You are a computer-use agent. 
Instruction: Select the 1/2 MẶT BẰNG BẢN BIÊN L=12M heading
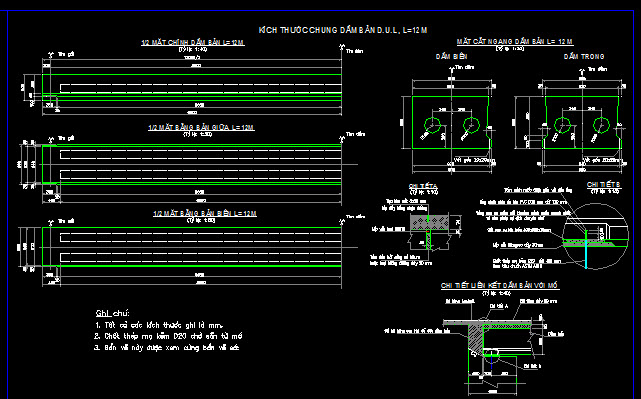coord(205,213)
